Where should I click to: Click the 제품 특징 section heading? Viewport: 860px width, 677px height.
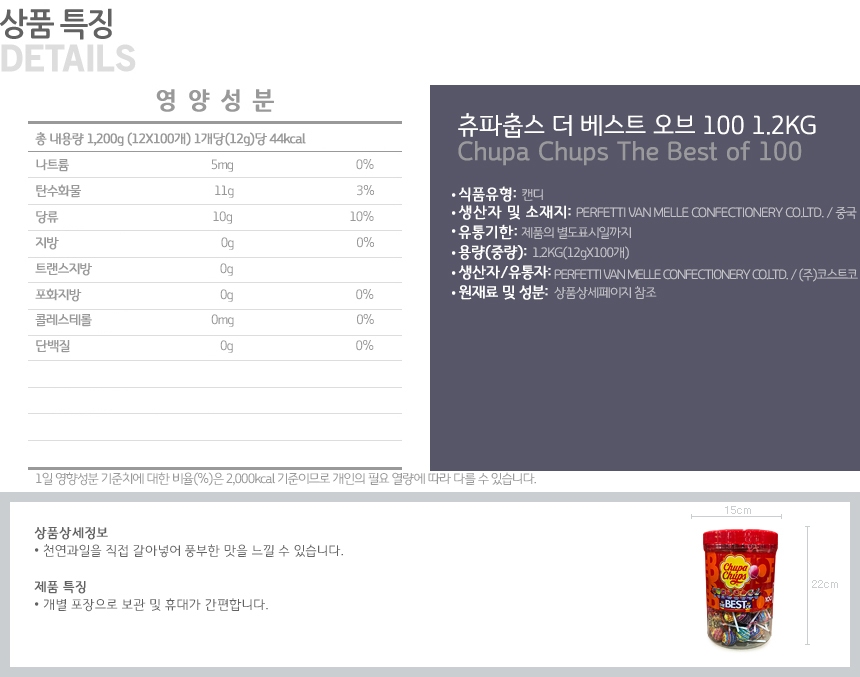(60, 586)
